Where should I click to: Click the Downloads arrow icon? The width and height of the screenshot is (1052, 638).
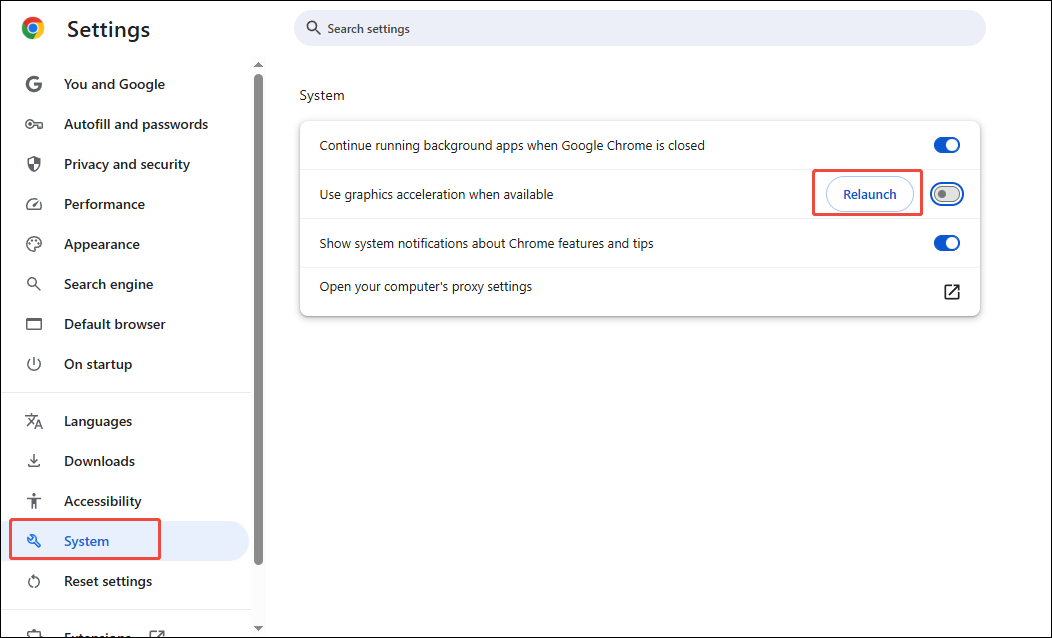coord(33,460)
